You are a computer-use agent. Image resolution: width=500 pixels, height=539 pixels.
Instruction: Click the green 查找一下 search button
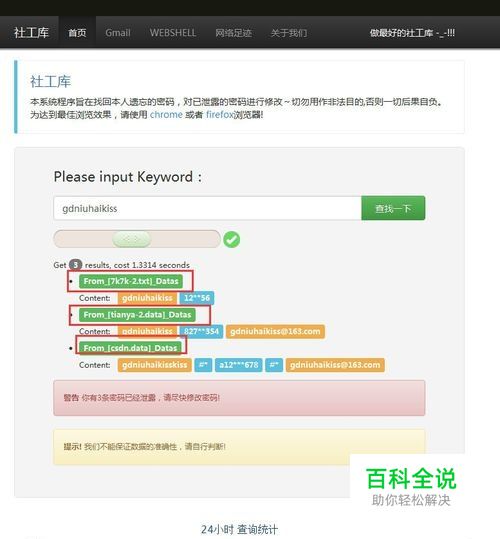click(x=393, y=208)
